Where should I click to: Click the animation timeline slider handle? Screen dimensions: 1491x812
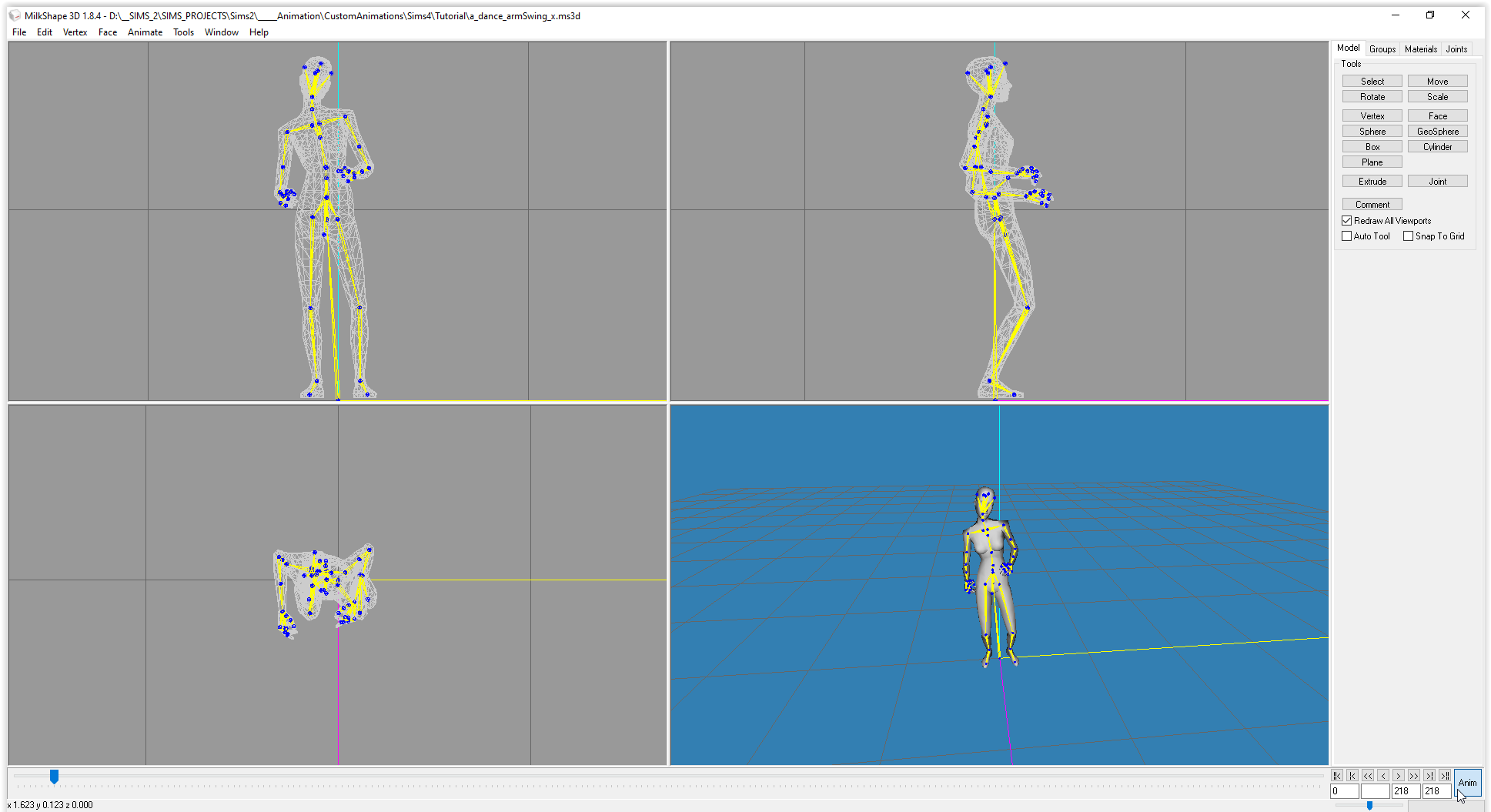pyautogui.click(x=54, y=777)
